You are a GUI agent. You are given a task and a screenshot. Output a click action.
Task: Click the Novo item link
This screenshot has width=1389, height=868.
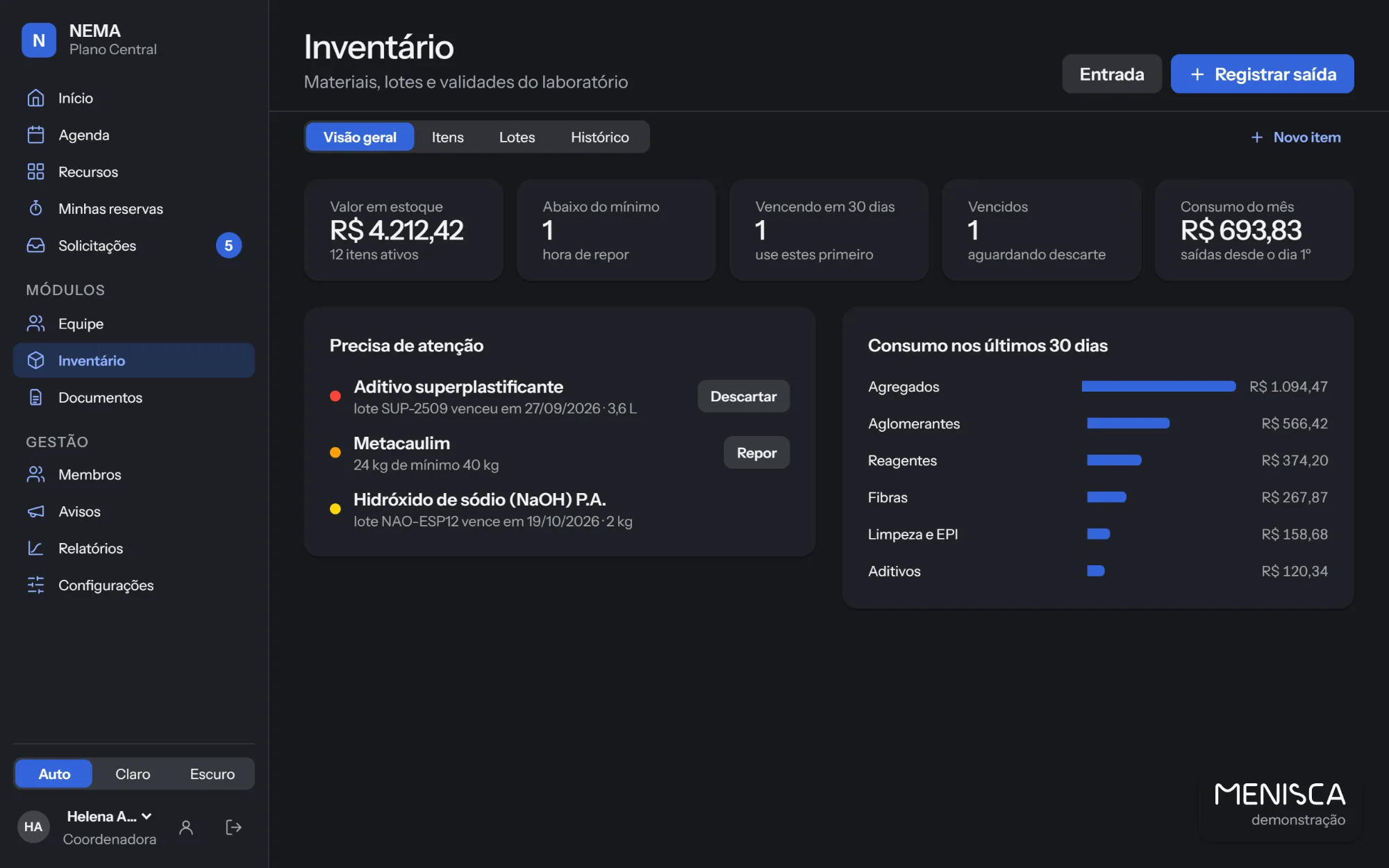(x=1296, y=137)
